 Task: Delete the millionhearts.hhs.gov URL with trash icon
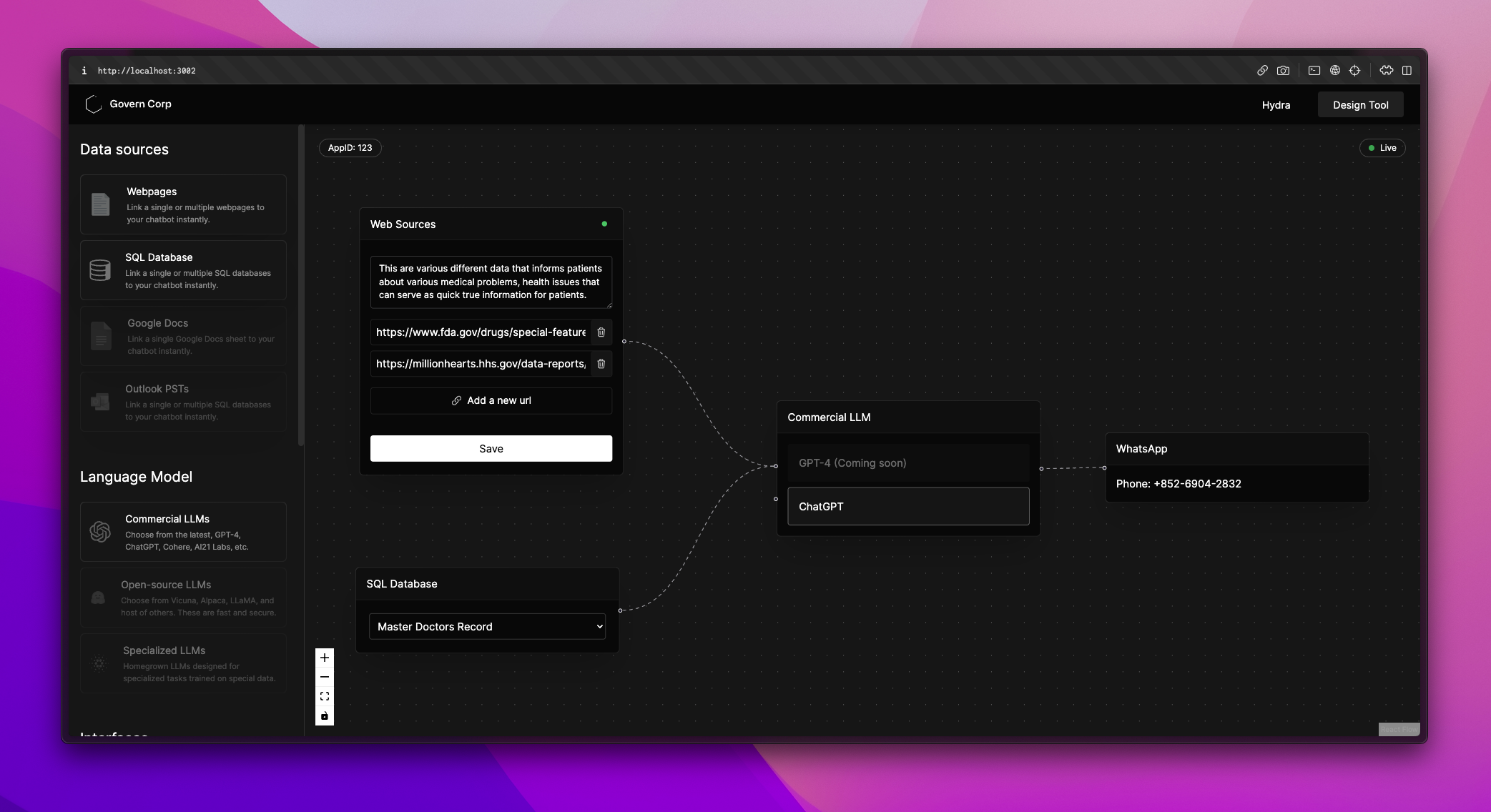[601, 364]
